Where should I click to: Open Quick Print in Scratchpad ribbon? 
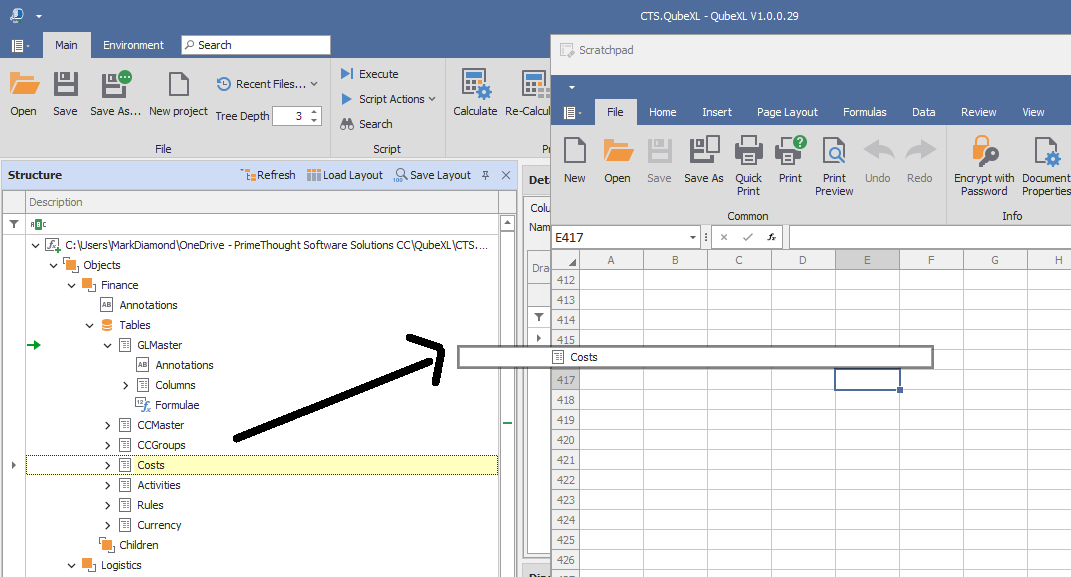(x=748, y=163)
